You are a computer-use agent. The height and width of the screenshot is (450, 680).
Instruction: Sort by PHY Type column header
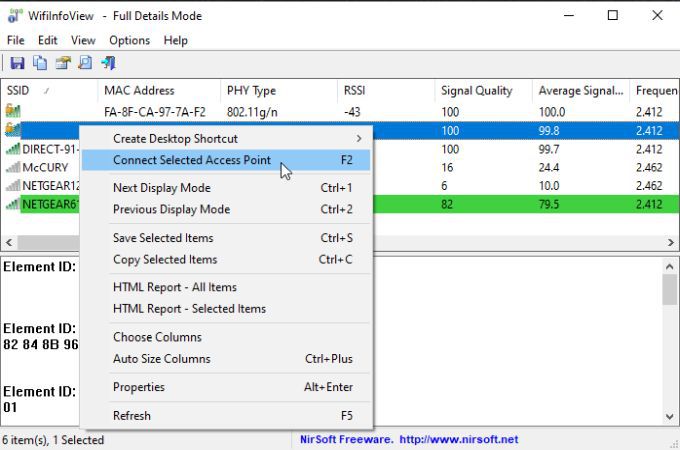[x=279, y=91]
